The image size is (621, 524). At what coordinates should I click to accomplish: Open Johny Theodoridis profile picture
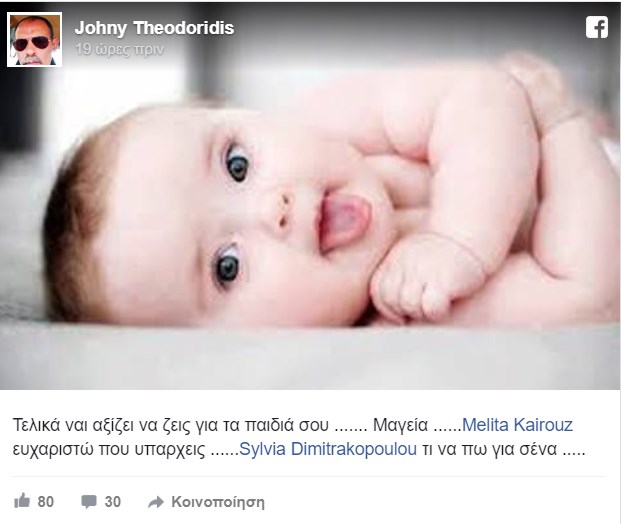pos(34,39)
